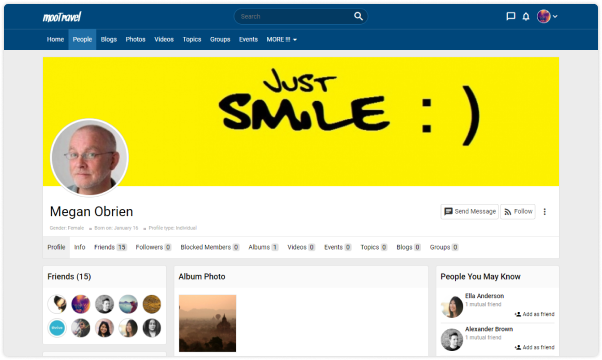Viewport: 602px width, 360px height.
Task: Open Videos in navigation bar
Action: click(164, 39)
